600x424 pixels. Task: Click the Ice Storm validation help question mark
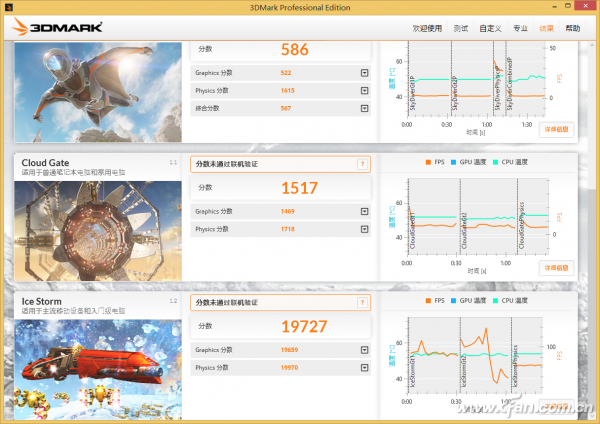(362, 303)
